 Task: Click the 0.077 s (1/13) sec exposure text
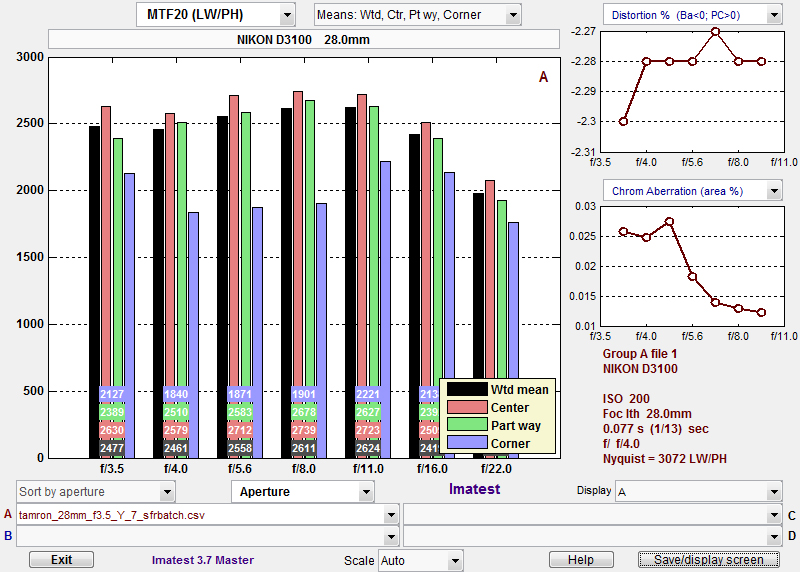656,429
